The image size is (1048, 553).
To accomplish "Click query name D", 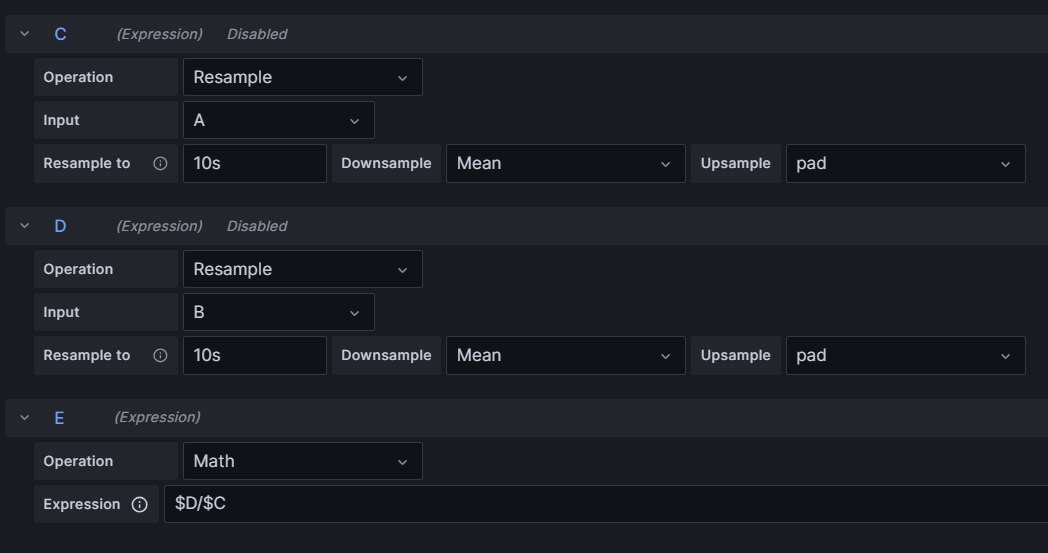I will [x=60, y=226].
